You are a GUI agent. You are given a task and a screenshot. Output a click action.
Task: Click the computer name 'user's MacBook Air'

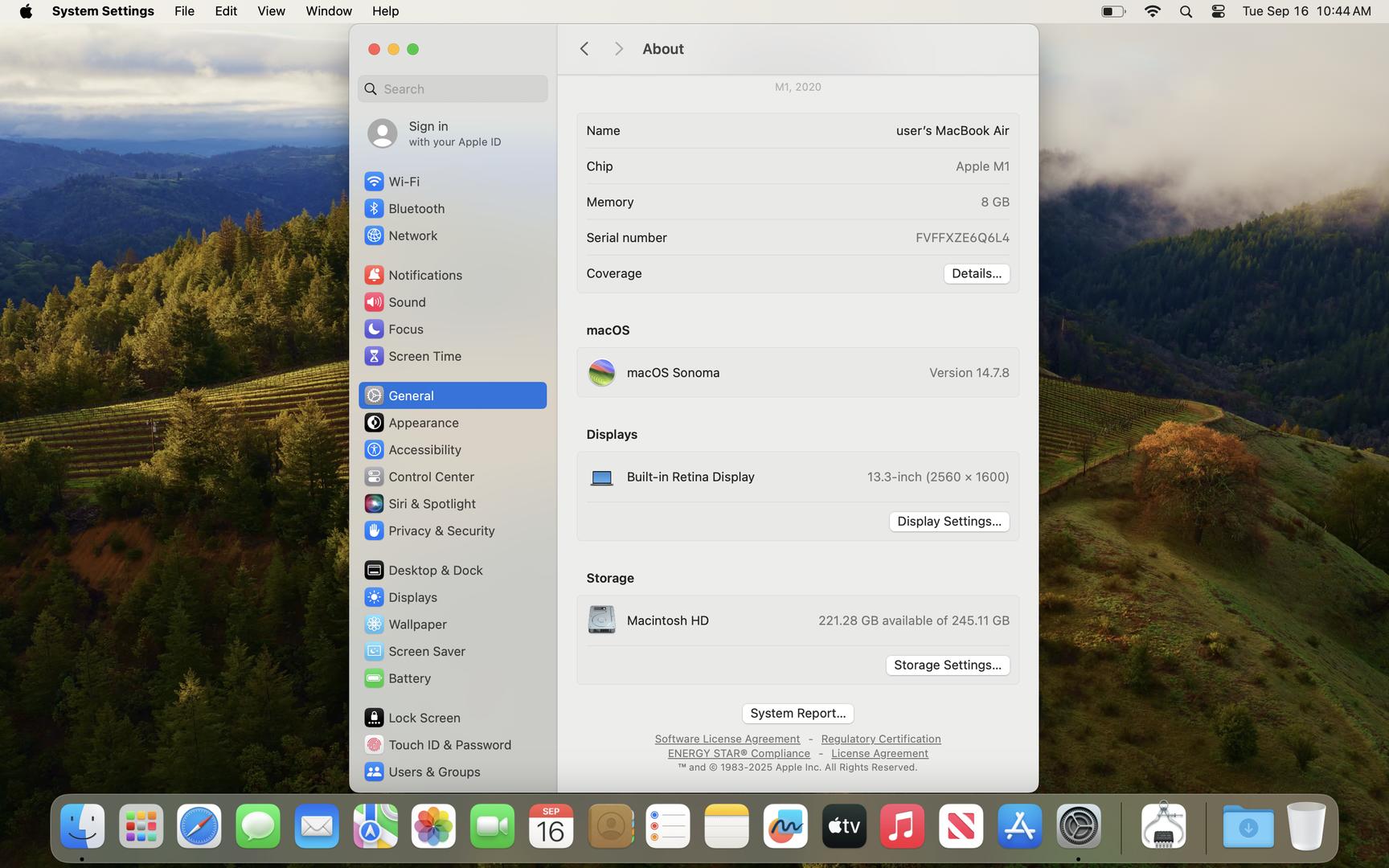(x=952, y=130)
